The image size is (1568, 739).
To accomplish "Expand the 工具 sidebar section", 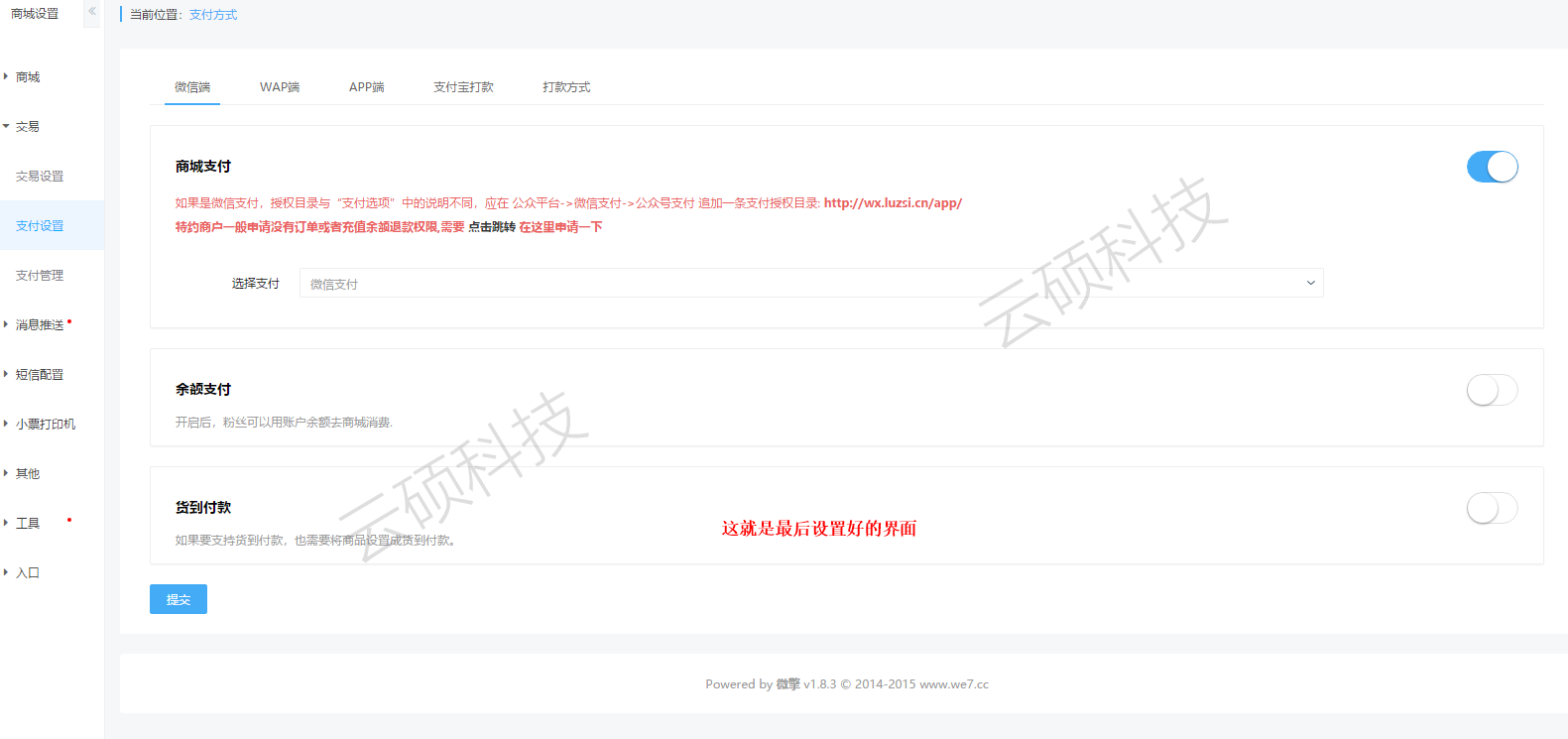I will point(28,524).
